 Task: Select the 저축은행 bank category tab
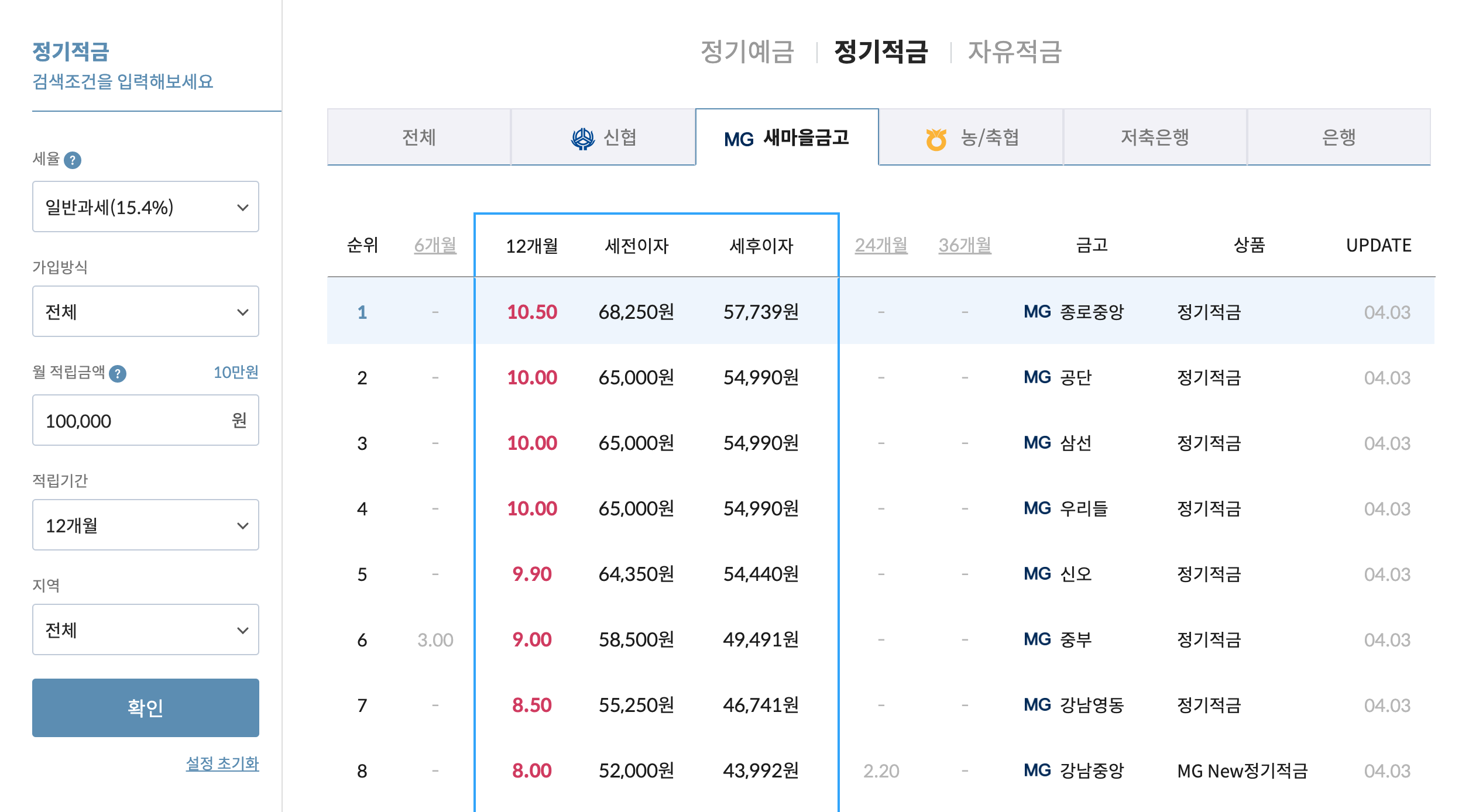[x=1154, y=137]
